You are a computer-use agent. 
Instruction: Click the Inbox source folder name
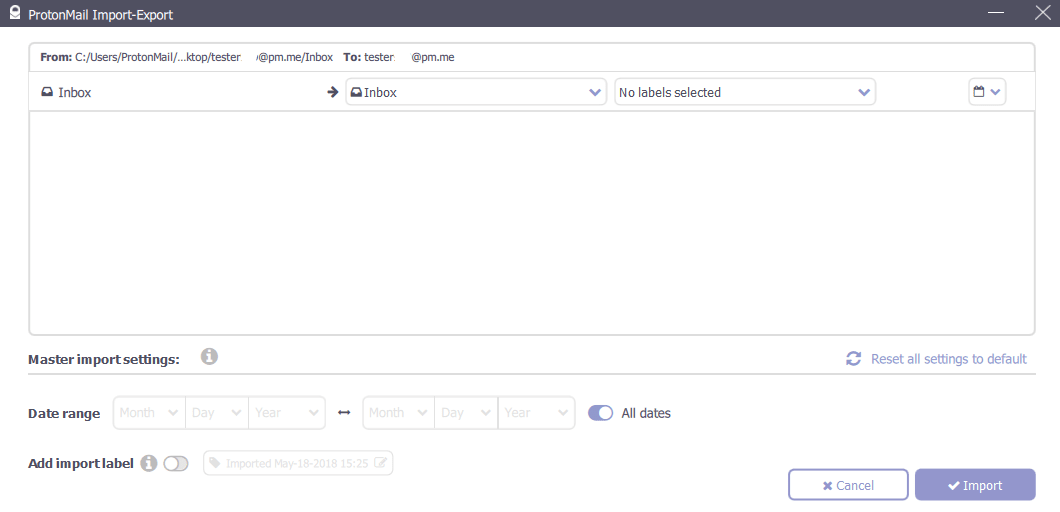point(74,93)
